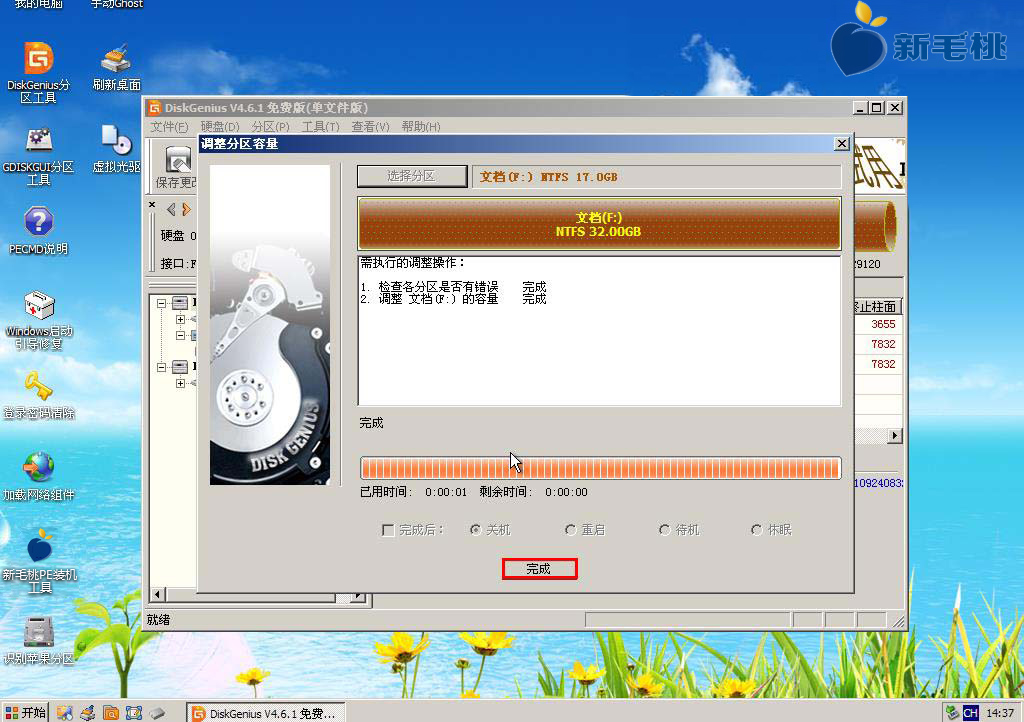Select the 重启 radio button
The image size is (1024, 722).
point(570,529)
